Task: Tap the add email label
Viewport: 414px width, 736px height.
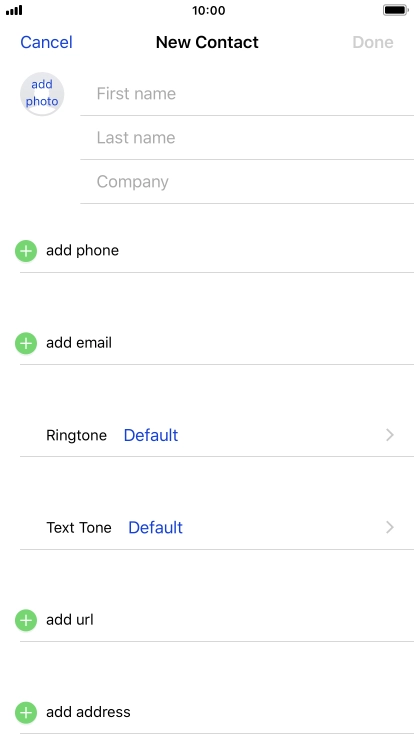Action: pos(79,343)
